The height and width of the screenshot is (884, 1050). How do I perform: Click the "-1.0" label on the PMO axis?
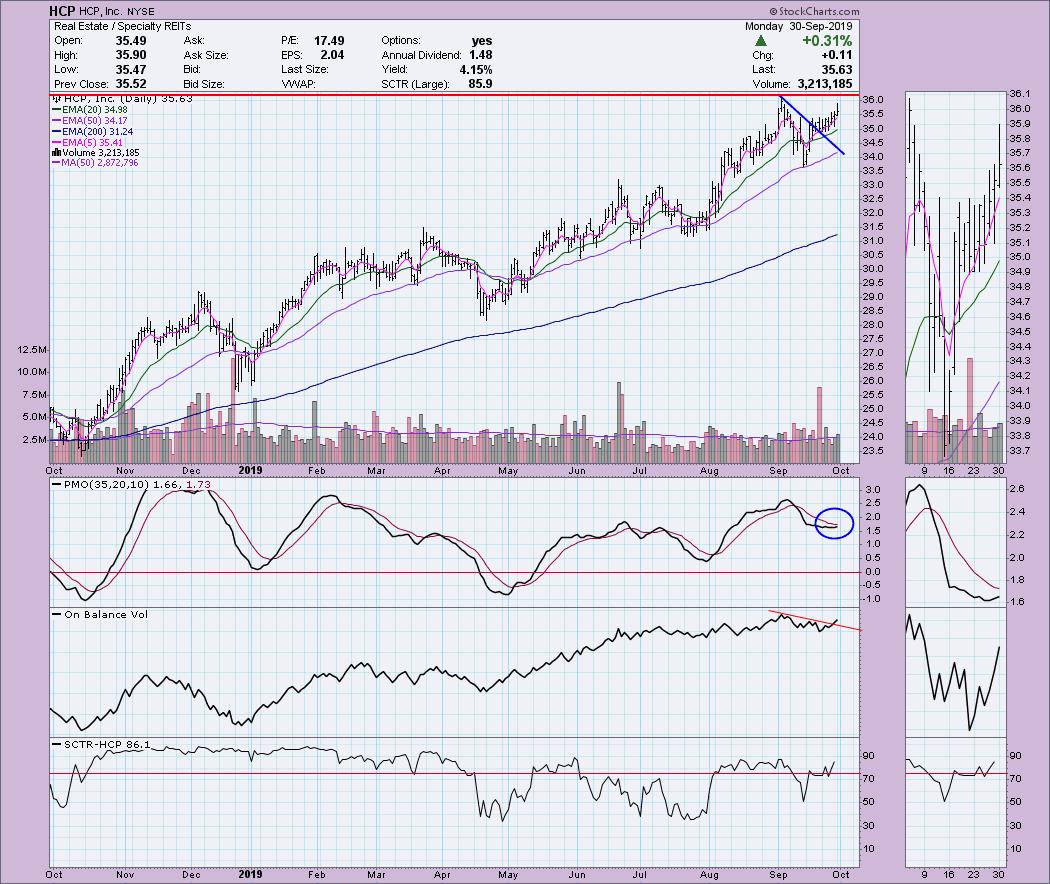pyautogui.click(x=873, y=599)
